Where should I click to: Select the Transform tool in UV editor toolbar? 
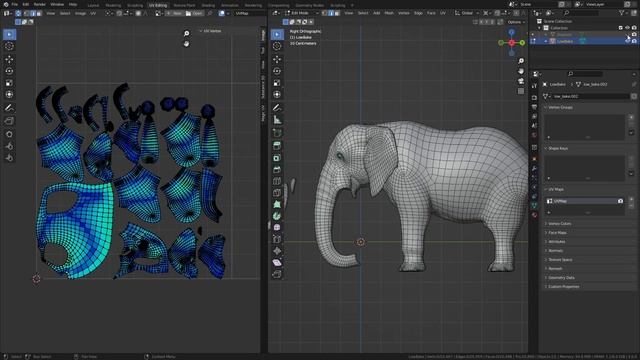coord(9,95)
